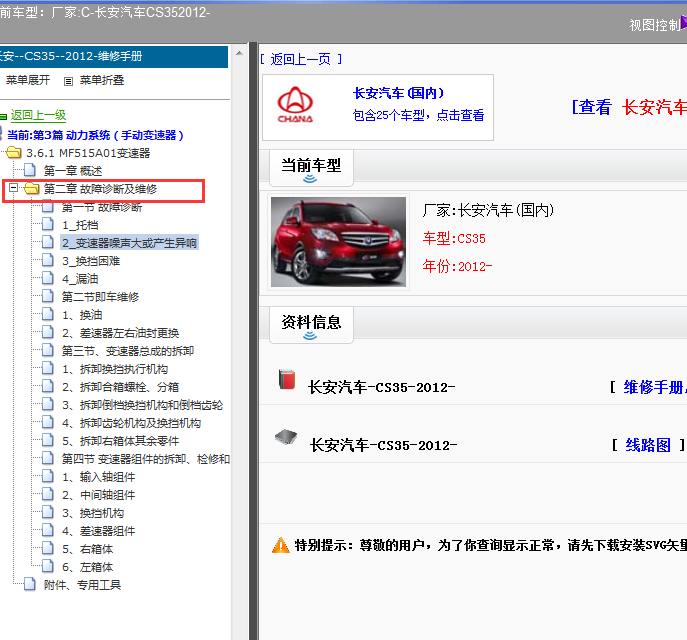This screenshot has height=640, width=687.
Task: Open the 线路图 link
Action: (648, 445)
